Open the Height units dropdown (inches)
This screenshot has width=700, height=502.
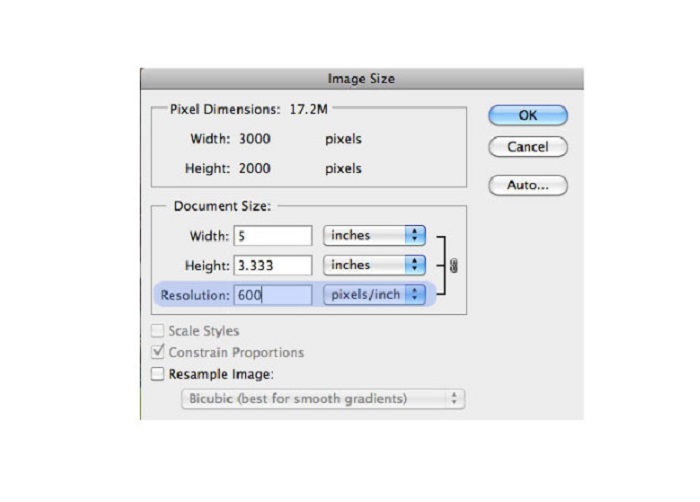374,265
